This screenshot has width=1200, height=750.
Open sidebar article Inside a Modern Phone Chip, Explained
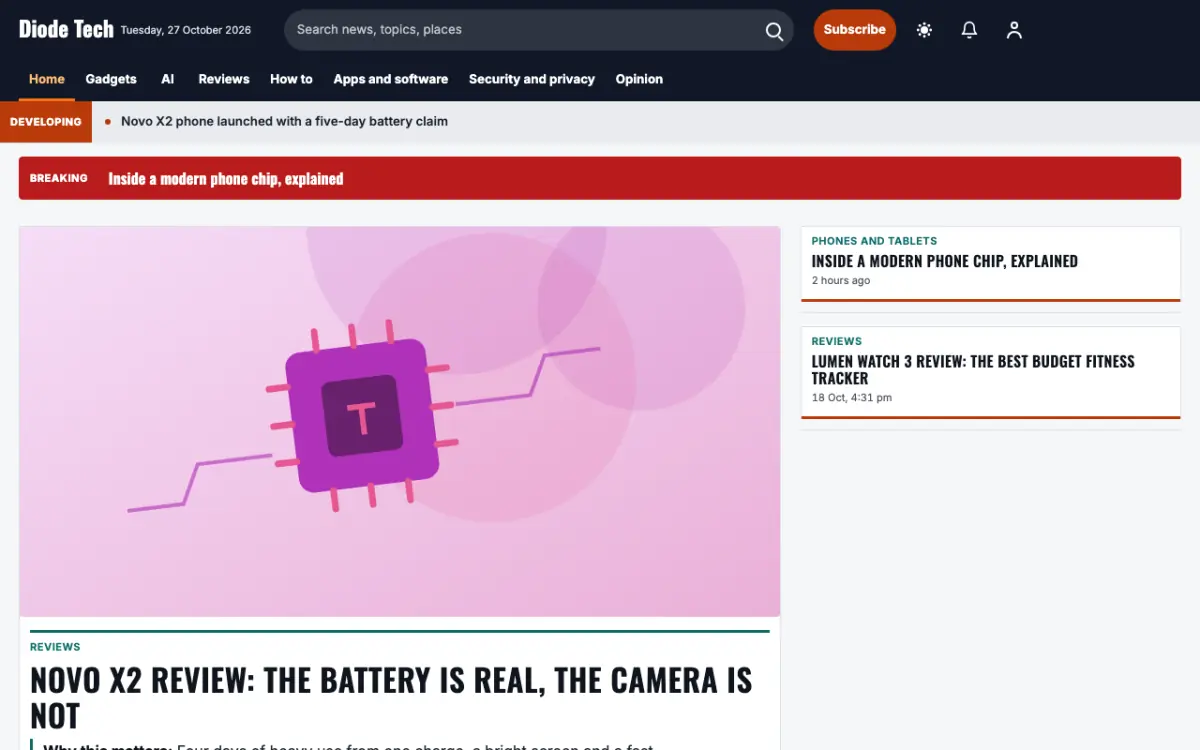pyautogui.click(x=945, y=261)
